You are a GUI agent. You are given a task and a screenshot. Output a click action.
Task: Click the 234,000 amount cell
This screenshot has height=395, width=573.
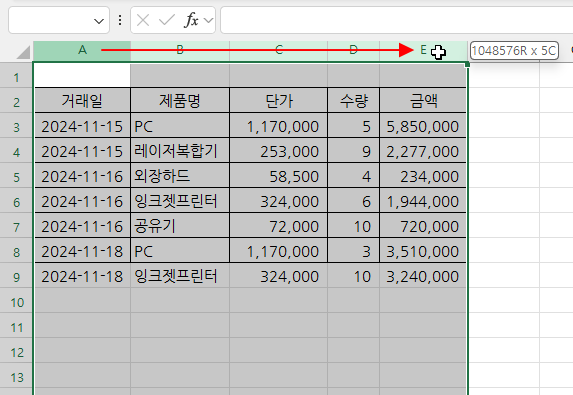pyautogui.click(x=423, y=176)
